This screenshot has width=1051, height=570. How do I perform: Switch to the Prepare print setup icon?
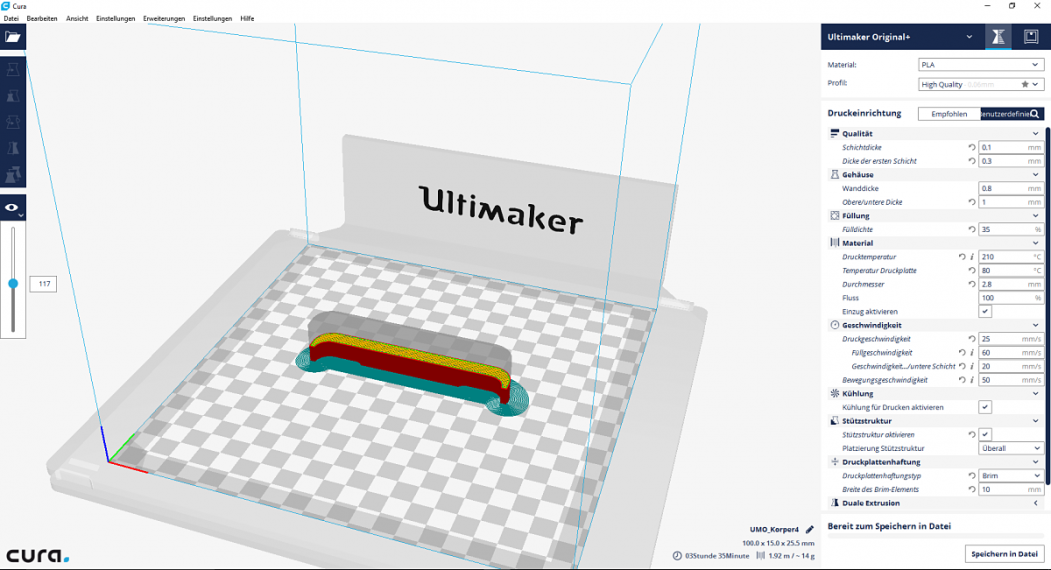(998, 37)
